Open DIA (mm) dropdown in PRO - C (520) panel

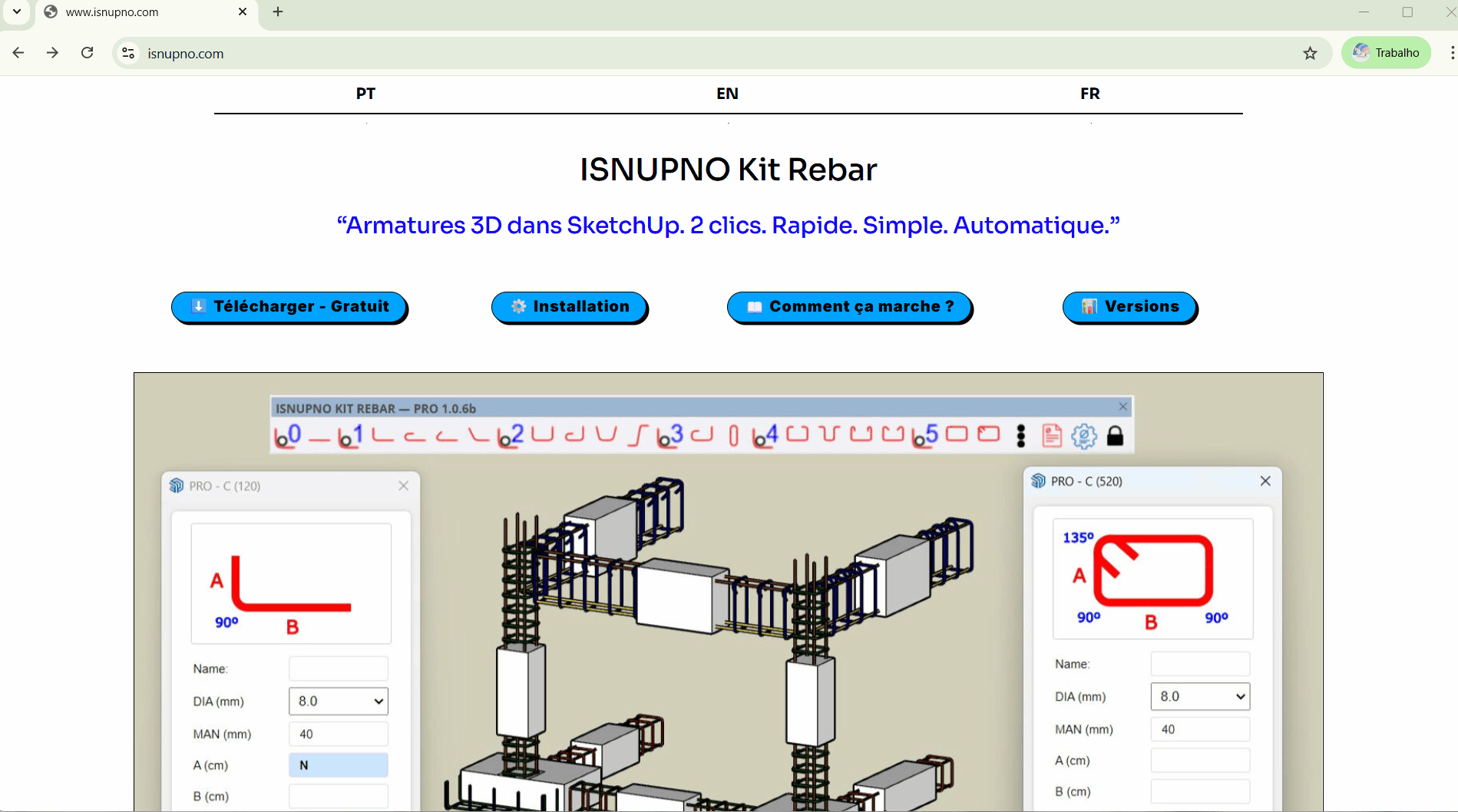1199,696
